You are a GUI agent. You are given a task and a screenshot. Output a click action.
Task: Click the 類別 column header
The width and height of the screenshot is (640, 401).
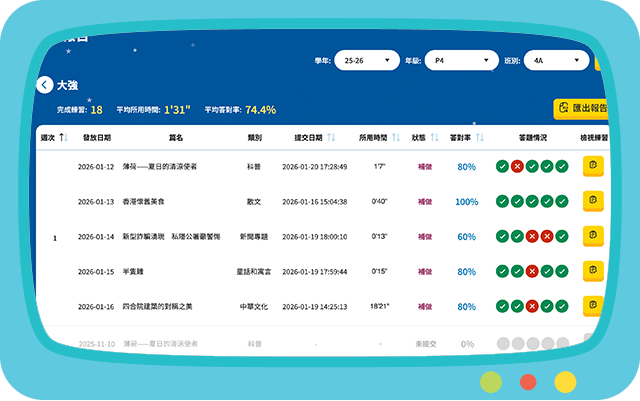(254, 138)
